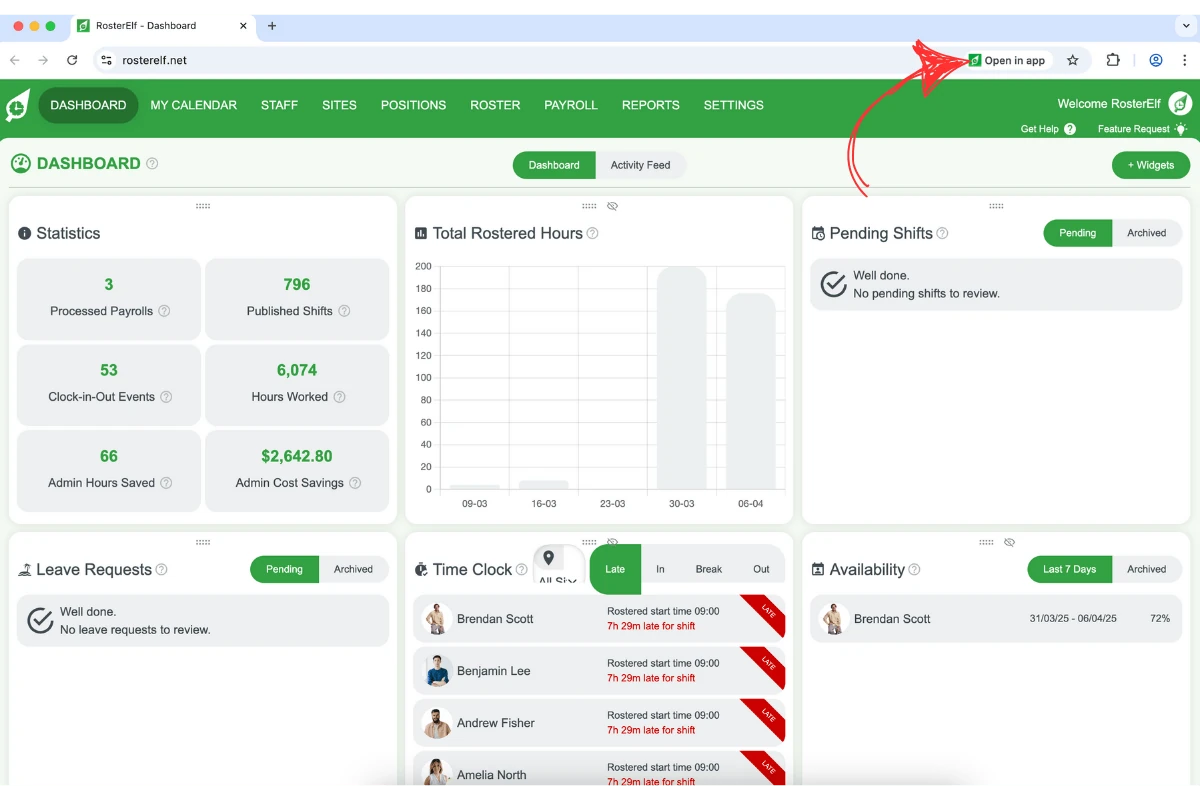Go to MY CALENDAR in the navbar
The height and width of the screenshot is (800, 1200).
(x=194, y=105)
